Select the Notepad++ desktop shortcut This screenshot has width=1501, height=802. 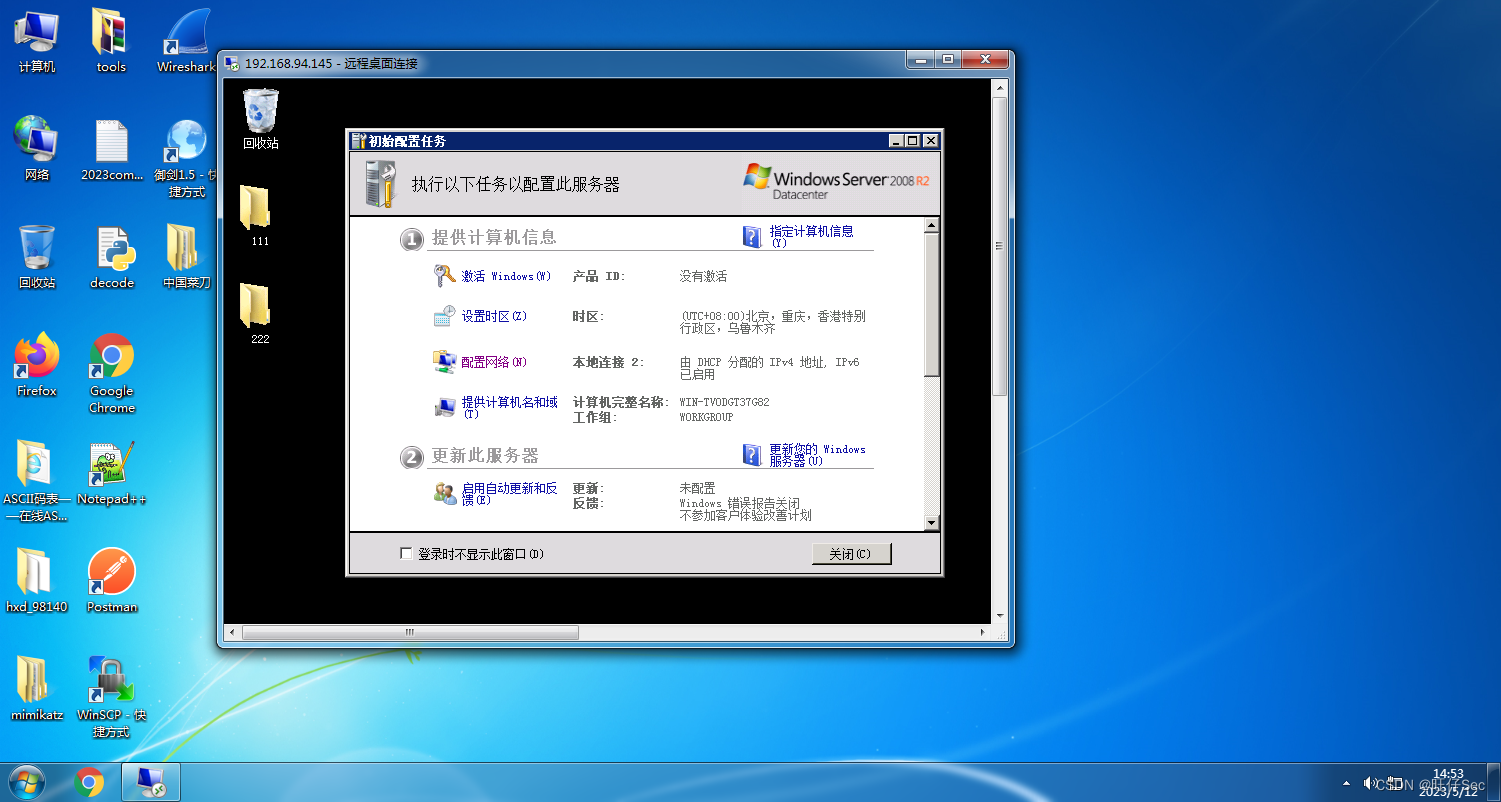coord(111,472)
